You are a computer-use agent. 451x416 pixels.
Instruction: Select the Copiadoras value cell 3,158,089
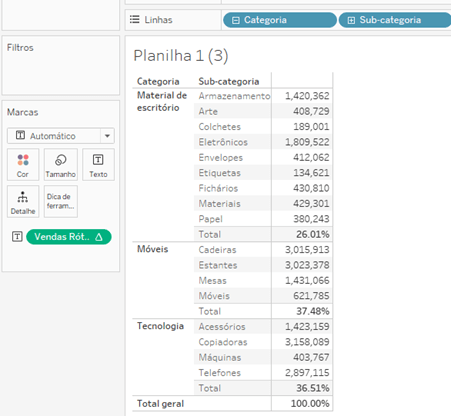click(307, 342)
